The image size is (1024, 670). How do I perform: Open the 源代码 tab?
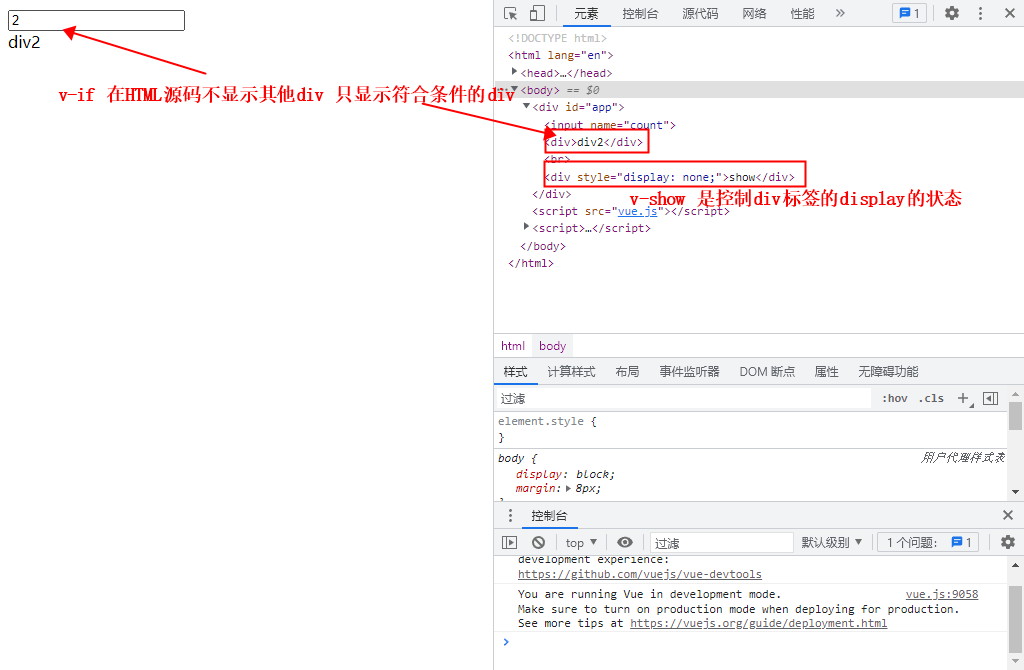[700, 14]
